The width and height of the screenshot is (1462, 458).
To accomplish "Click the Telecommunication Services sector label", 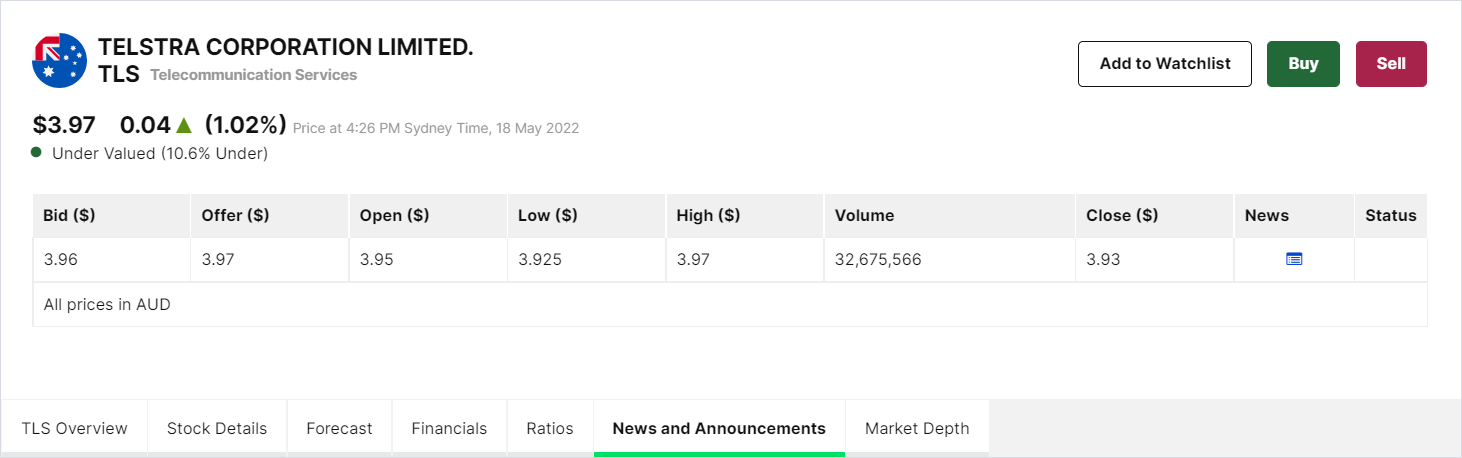I will point(253,75).
